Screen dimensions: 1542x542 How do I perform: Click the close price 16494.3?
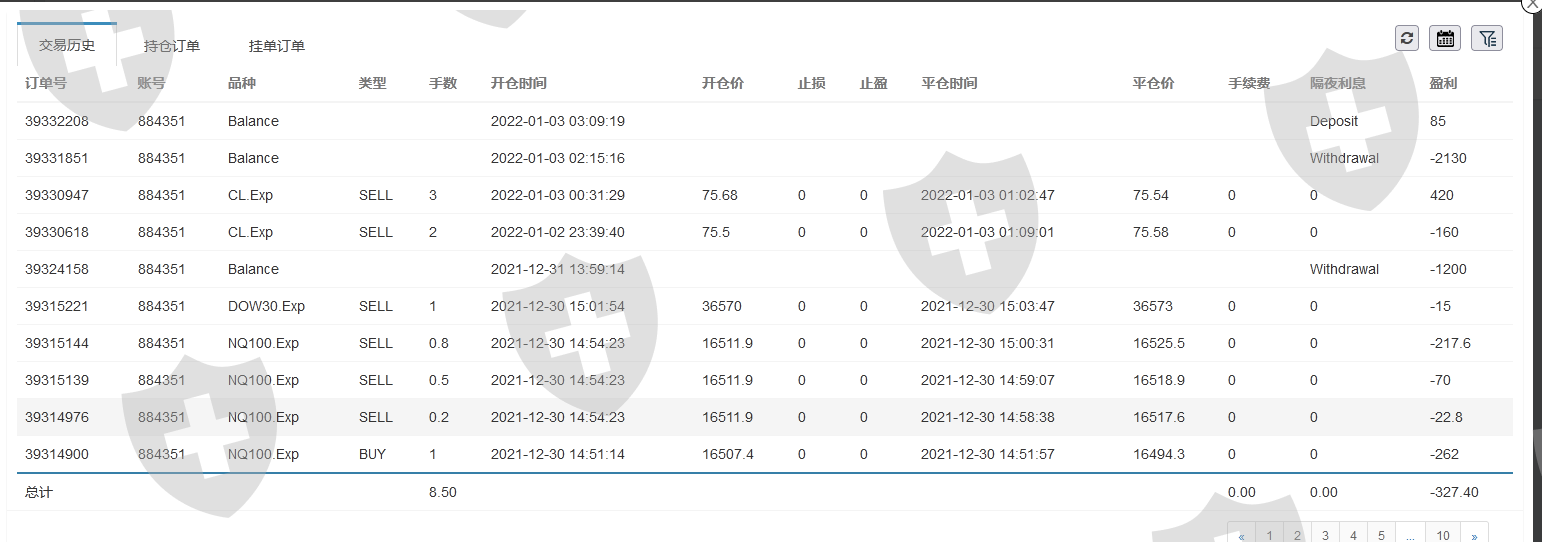[x=1159, y=454]
